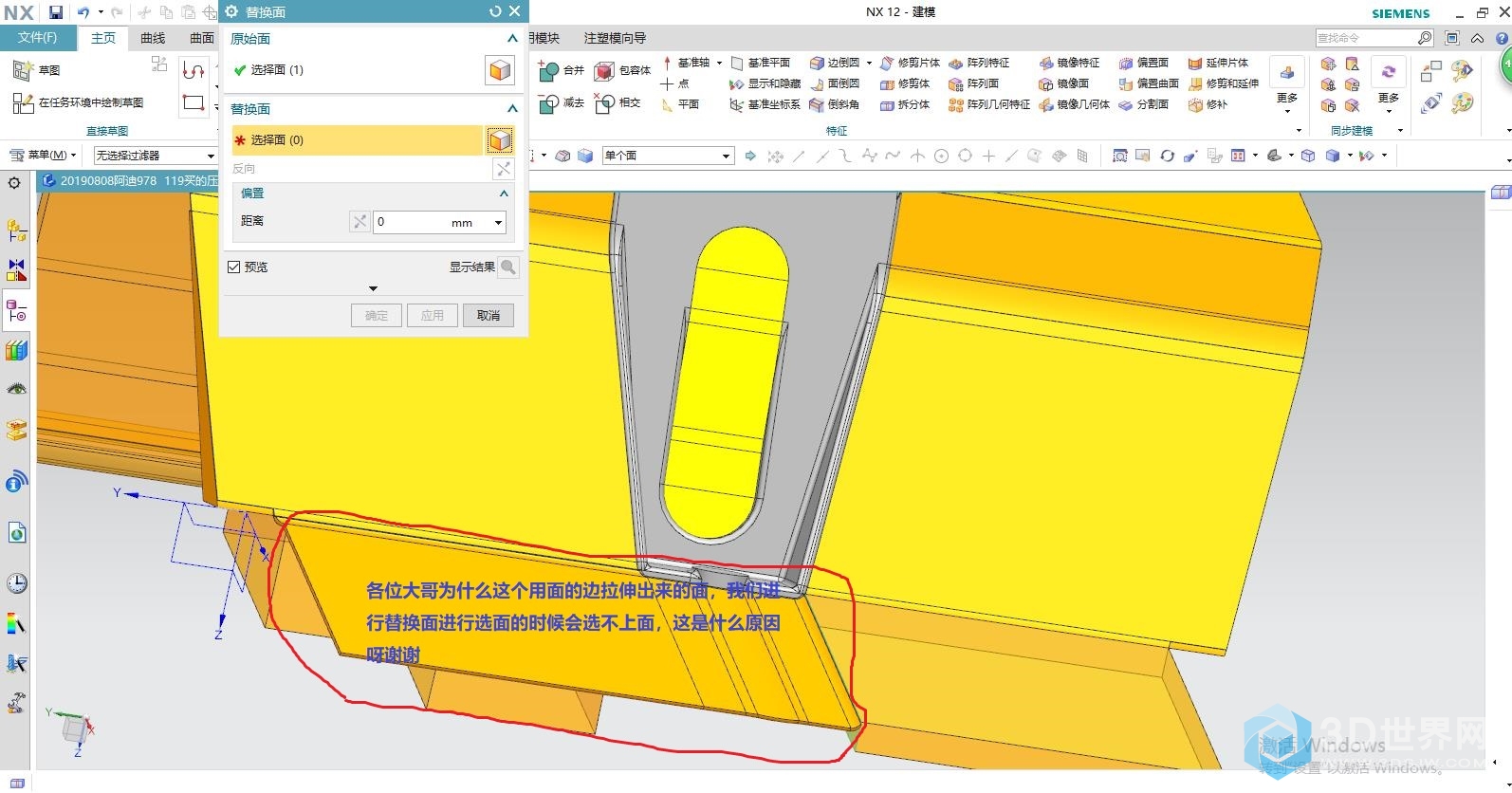
Task: Click the orientation triad cube in viewport
Action: pos(74,728)
